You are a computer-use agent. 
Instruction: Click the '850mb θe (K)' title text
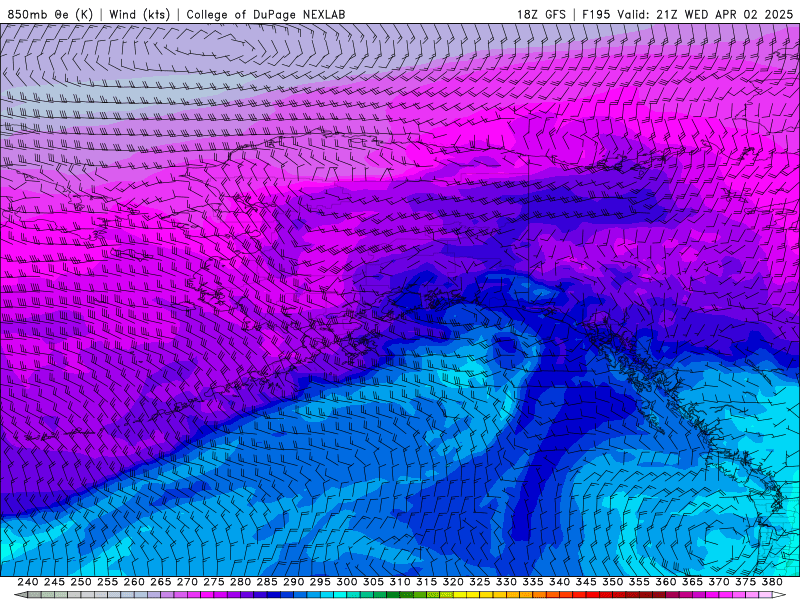pos(50,14)
